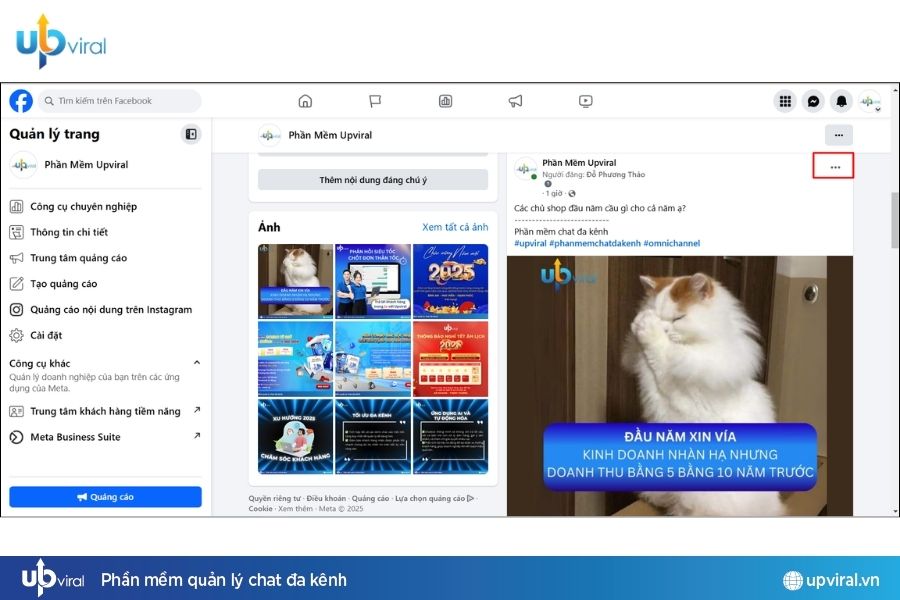Open the Video play icon in top bar

[x=585, y=101]
